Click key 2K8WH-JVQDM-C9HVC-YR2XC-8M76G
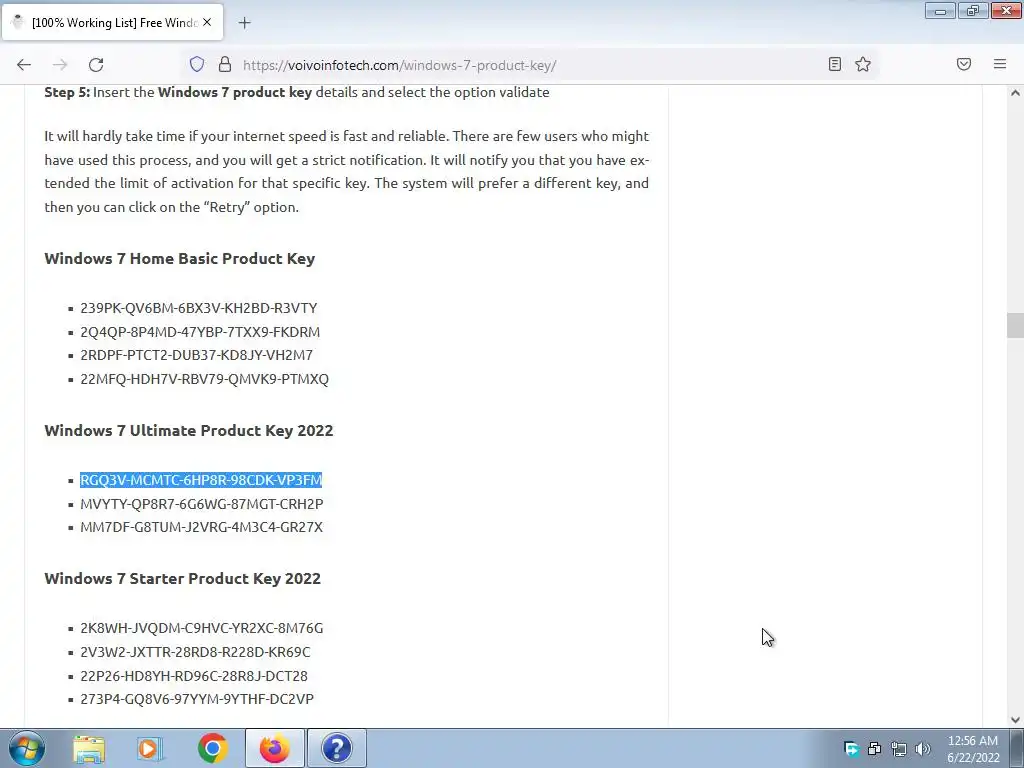1024x768 pixels. point(202,628)
